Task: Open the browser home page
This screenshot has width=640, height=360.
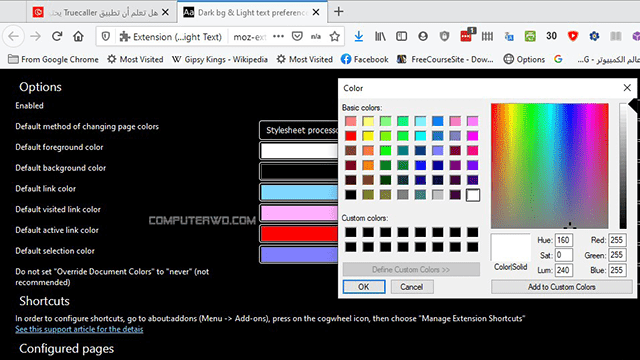Action: click(x=78, y=37)
